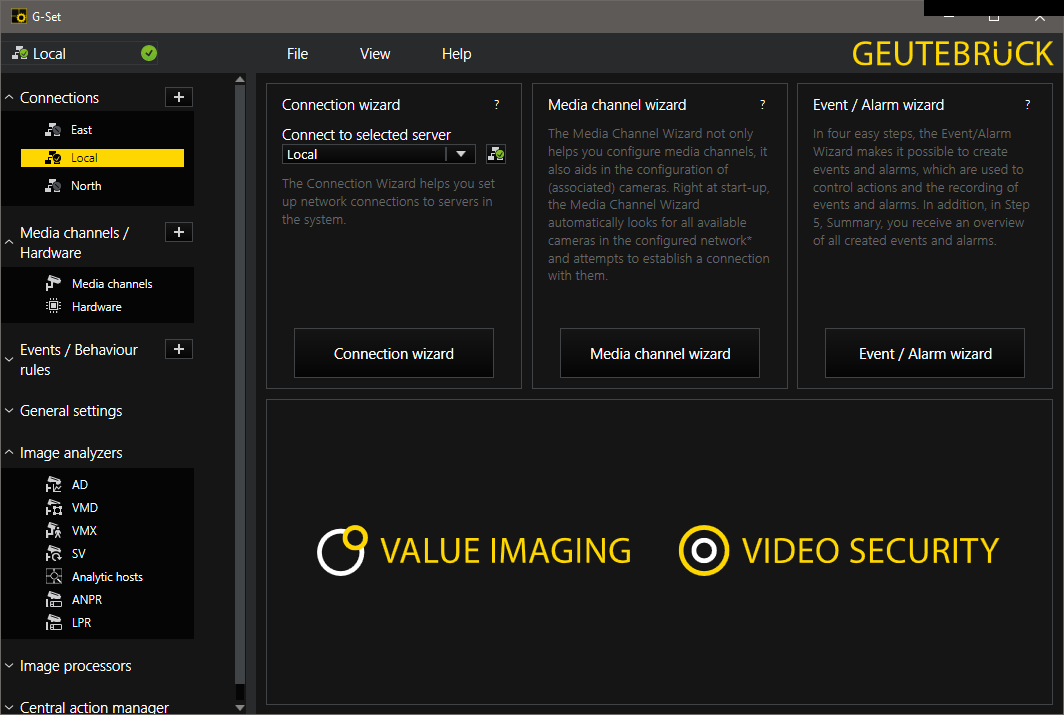Add a new connection with plus button

pos(179,97)
